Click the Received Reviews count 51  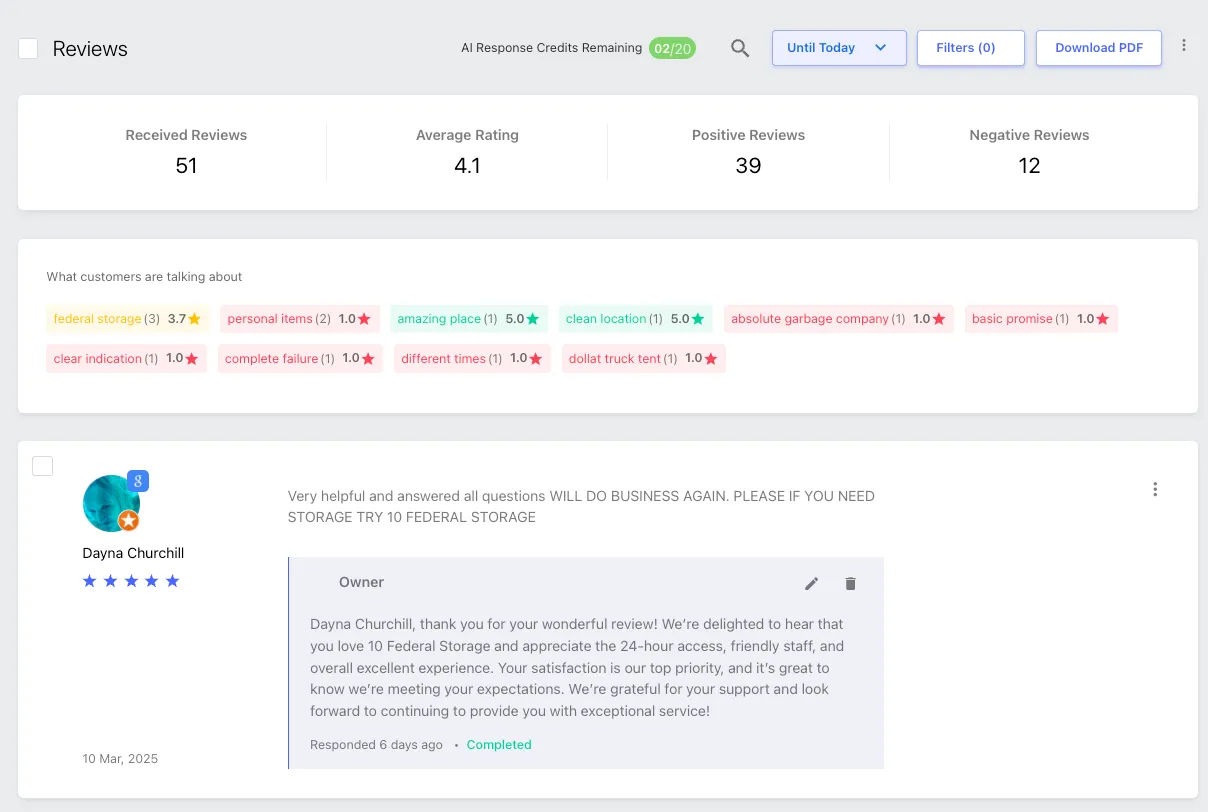point(186,166)
